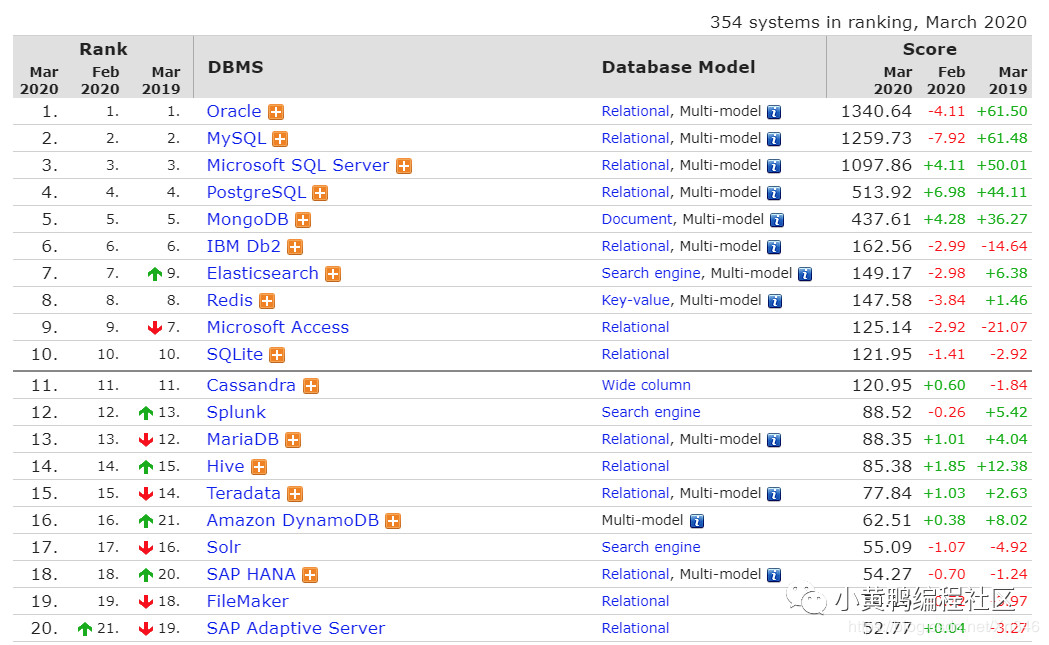The width and height of the screenshot is (1049, 645).
Task: Click the plus icon next to MariaDB
Action: 292,440
